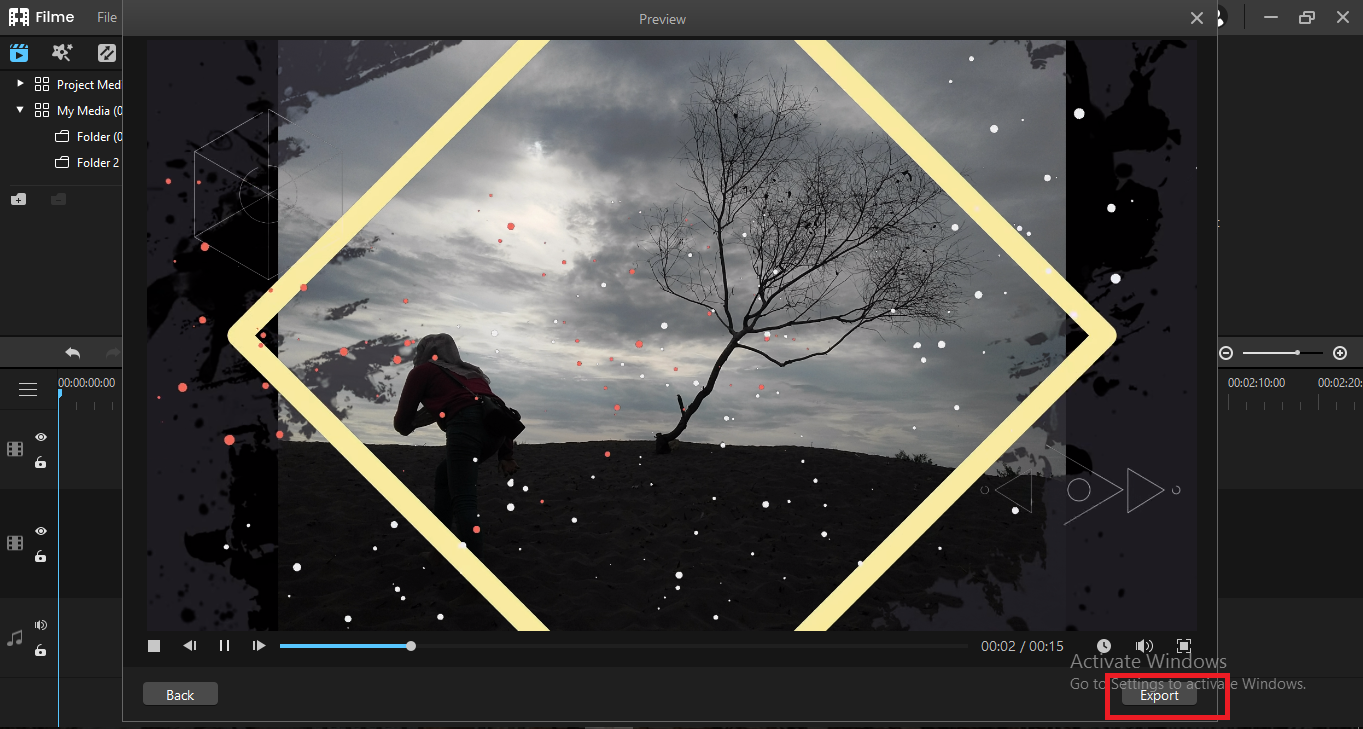This screenshot has width=1363, height=729.
Task: Export the project video
Action: click(x=1158, y=695)
